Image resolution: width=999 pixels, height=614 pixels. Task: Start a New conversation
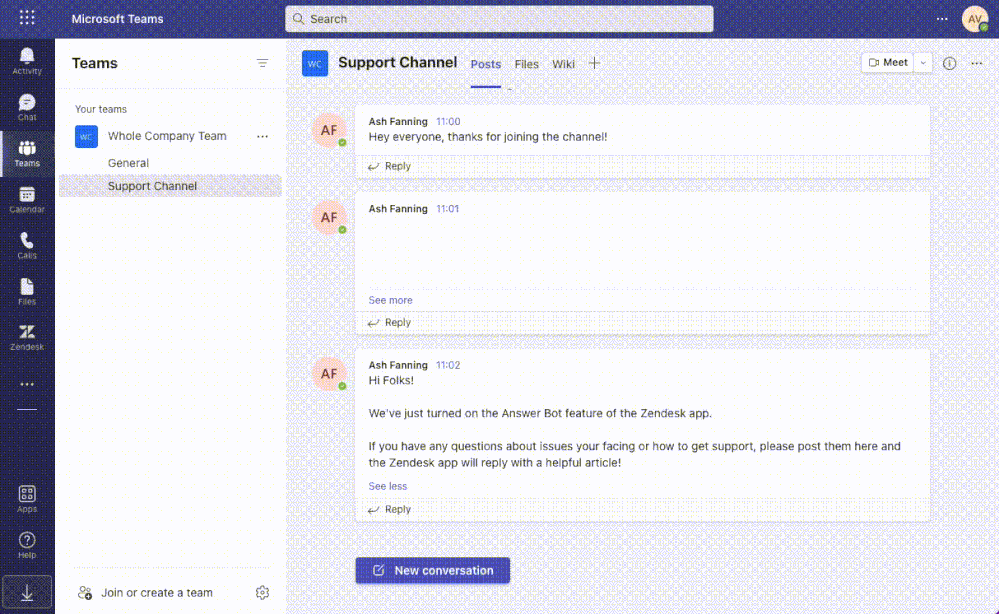coord(433,571)
